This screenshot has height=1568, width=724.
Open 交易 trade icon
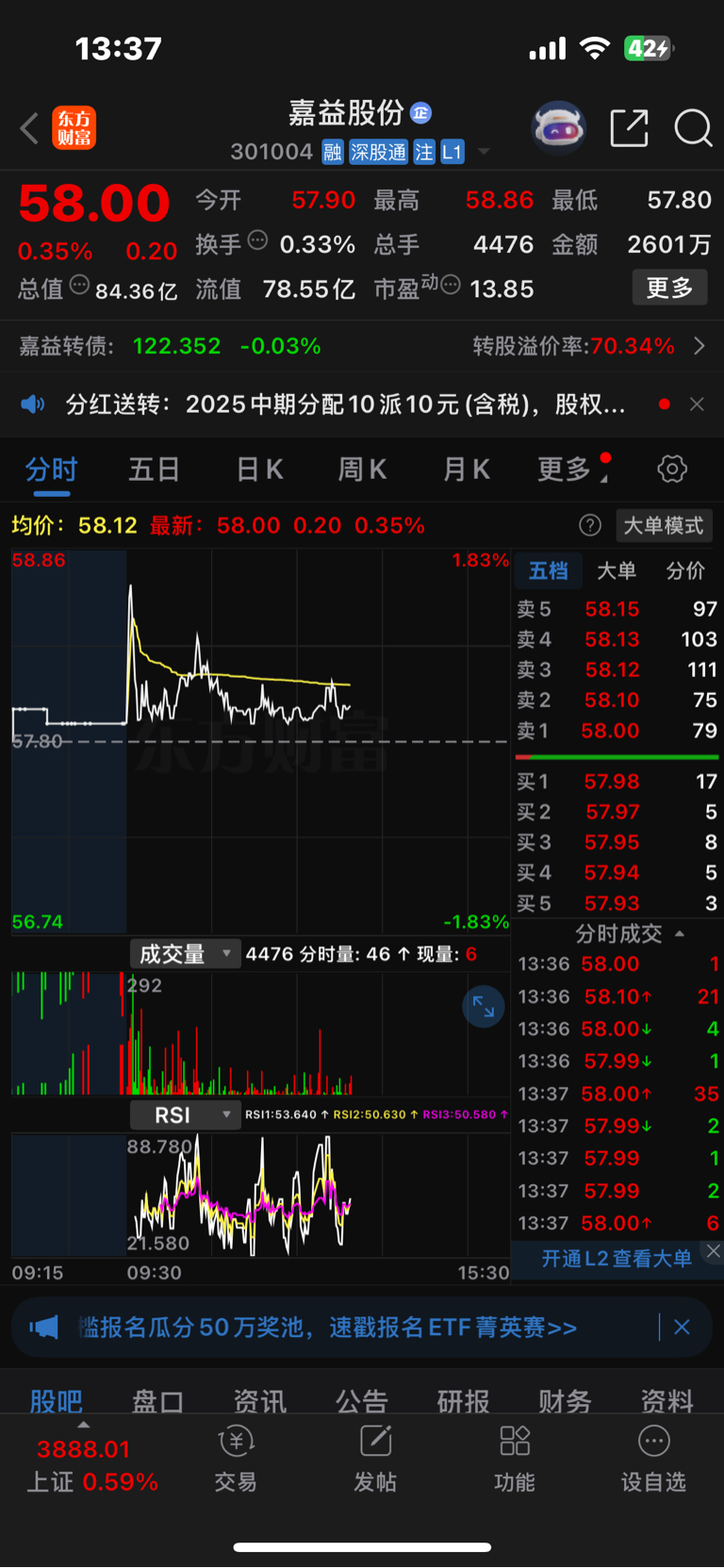[x=236, y=1459]
